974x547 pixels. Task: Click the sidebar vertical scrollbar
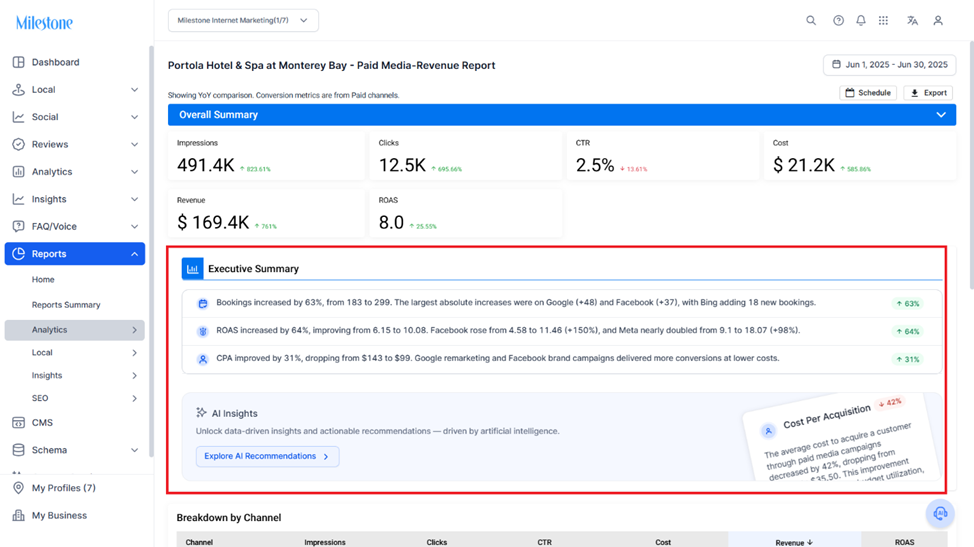click(151, 251)
